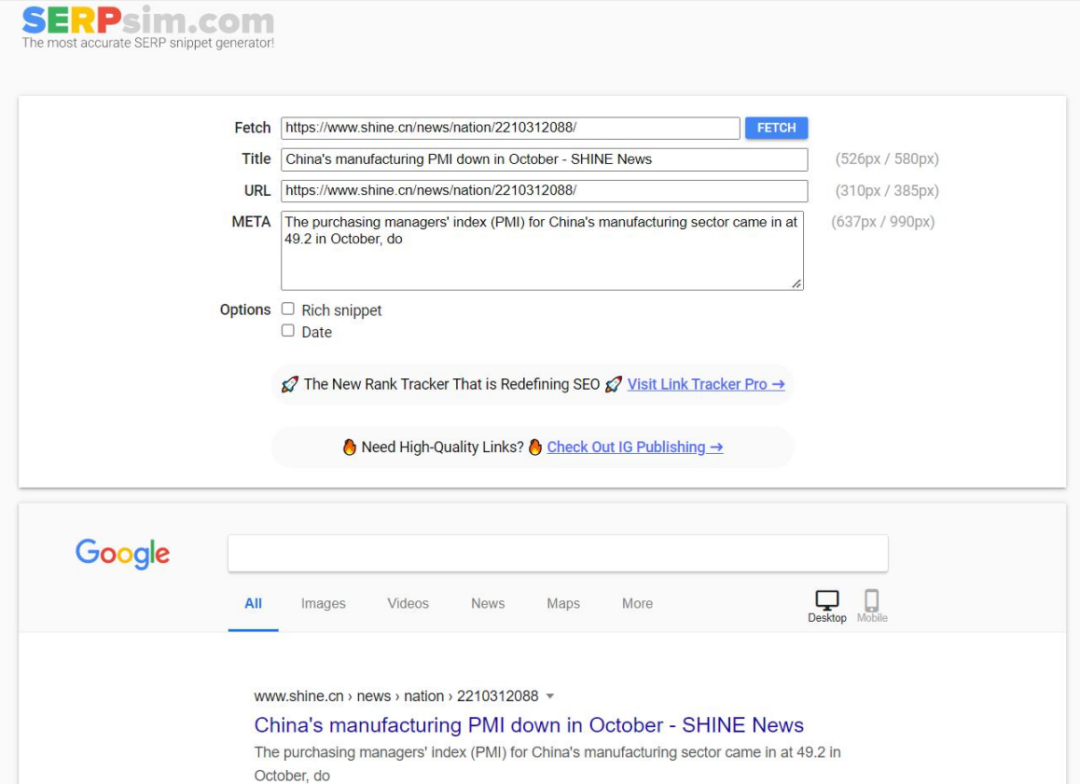This screenshot has height=784, width=1080.
Task: Open the News search tab
Action: (488, 603)
